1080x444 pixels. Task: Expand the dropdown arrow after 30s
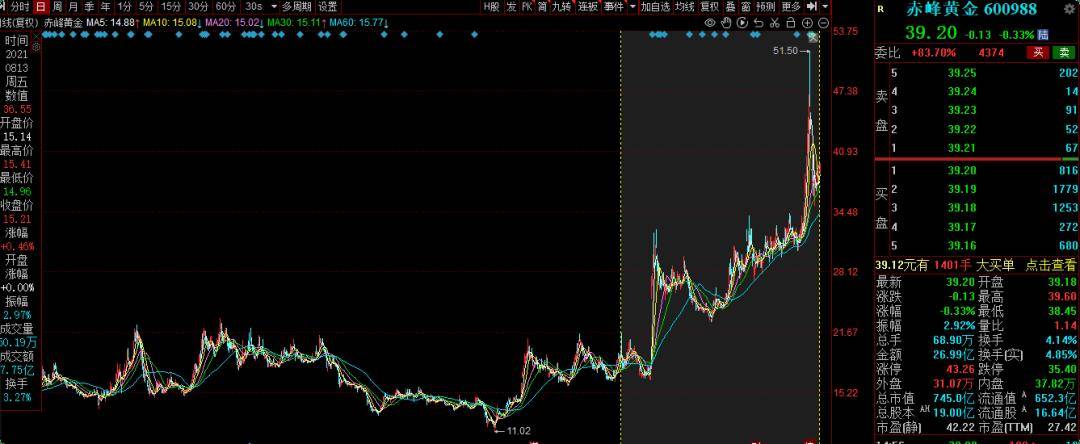[274, 6]
